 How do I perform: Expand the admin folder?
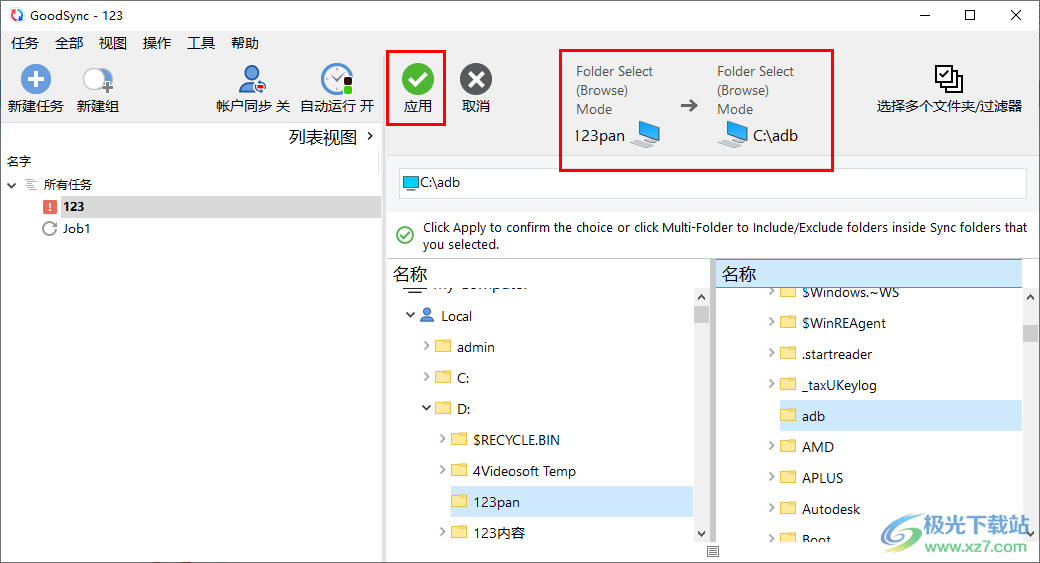(426, 345)
